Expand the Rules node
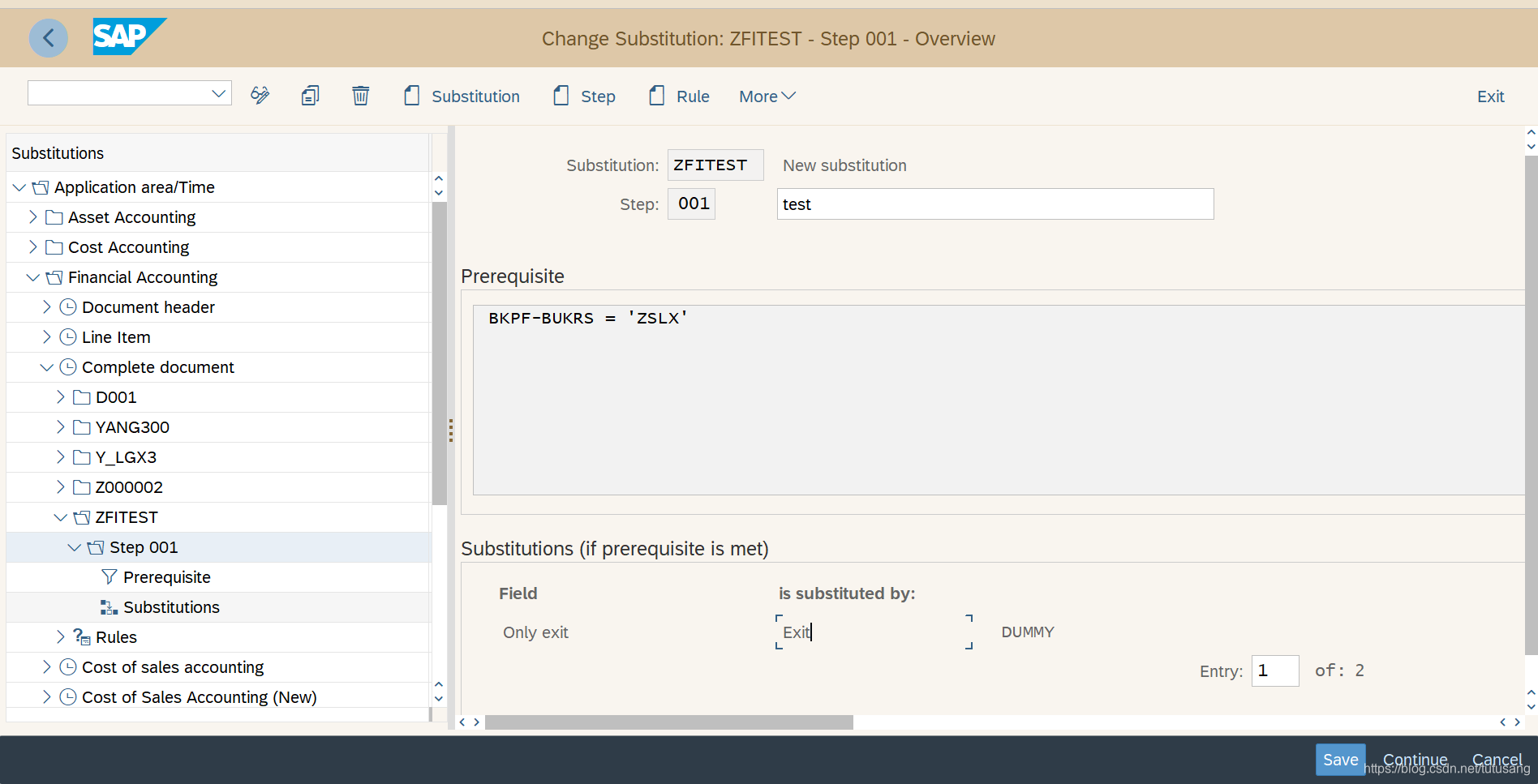The width and height of the screenshot is (1538, 784). click(61, 637)
